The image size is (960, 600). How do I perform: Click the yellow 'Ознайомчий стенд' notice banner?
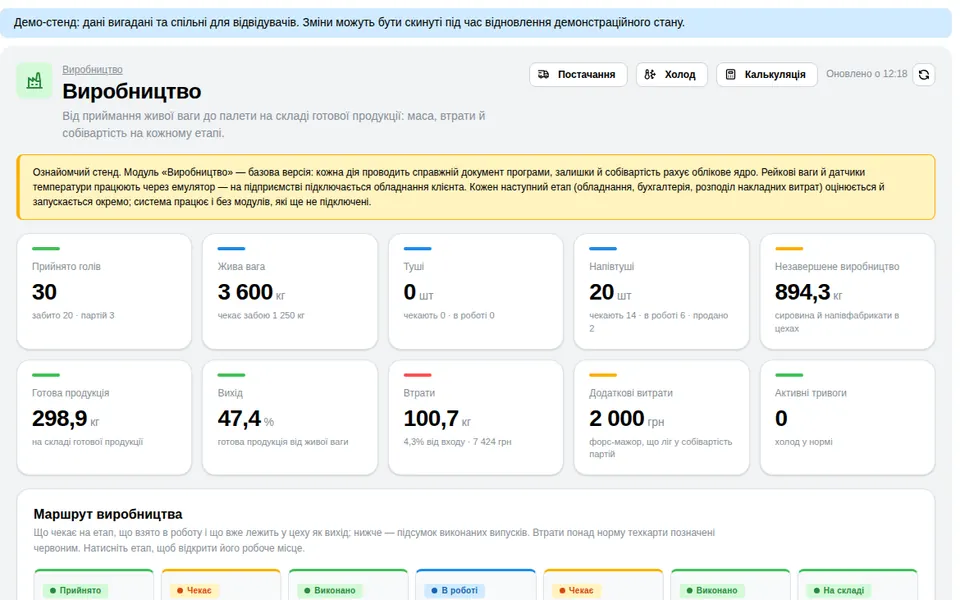tap(476, 187)
